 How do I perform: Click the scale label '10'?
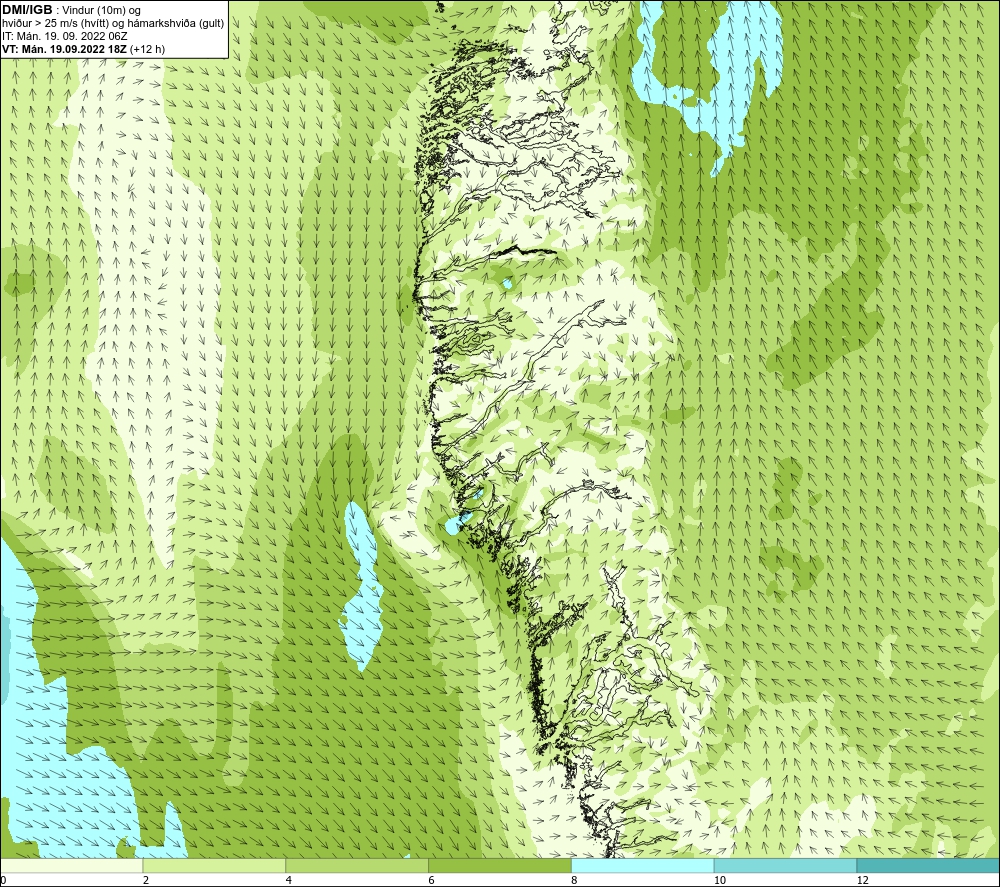tap(720, 880)
